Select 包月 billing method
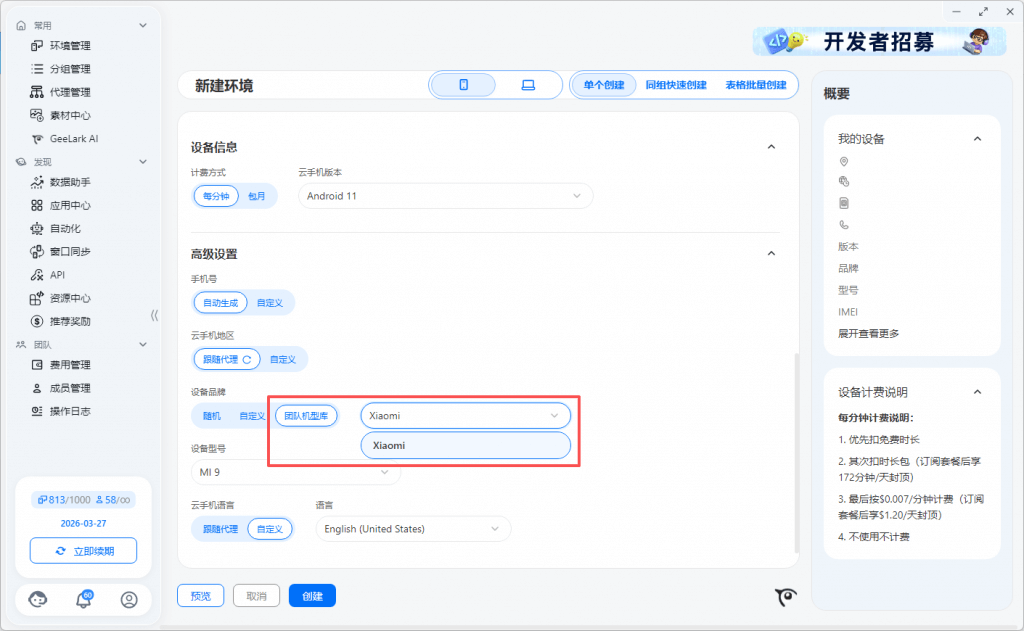1024x631 pixels. (257, 196)
